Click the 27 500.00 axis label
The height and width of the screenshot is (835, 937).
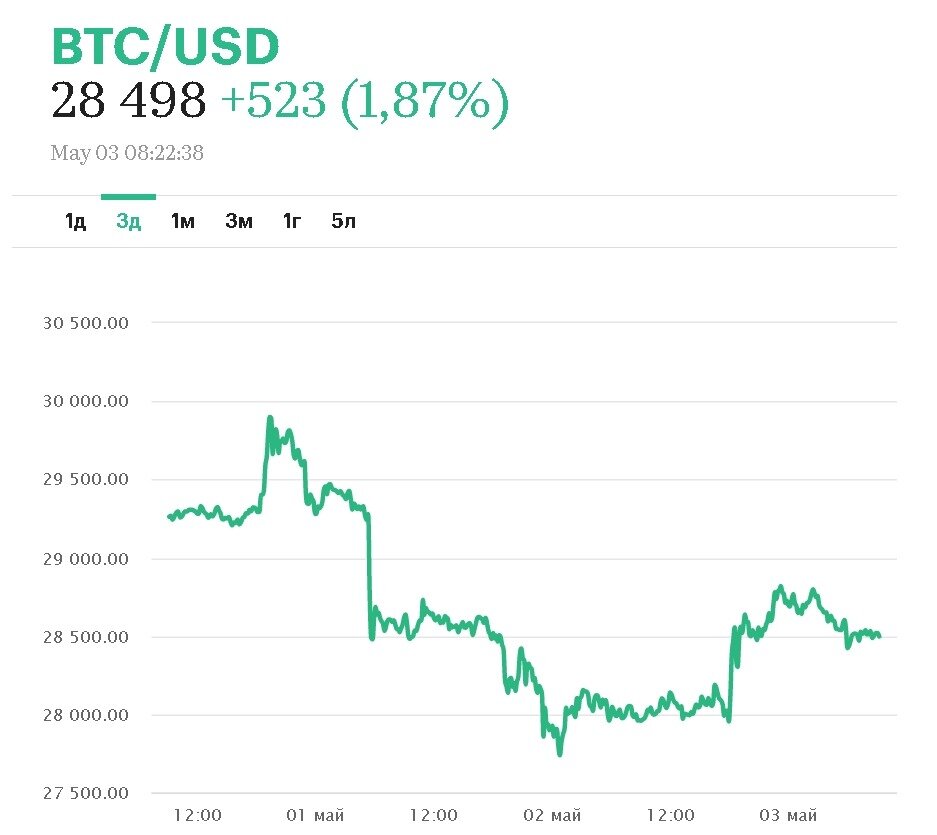click(88, 793)
